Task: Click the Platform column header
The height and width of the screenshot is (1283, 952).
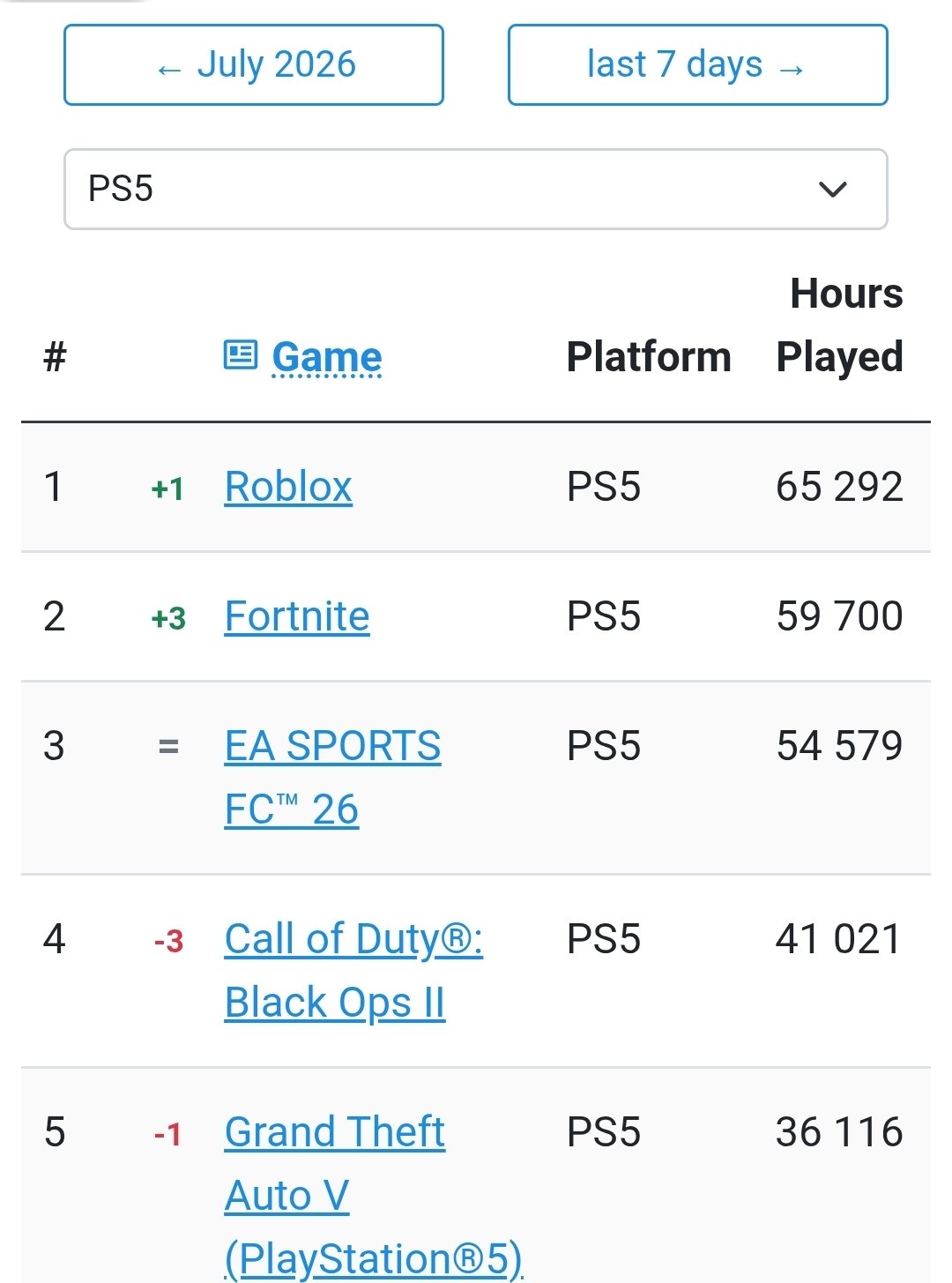Action: [x=649, y=357]
